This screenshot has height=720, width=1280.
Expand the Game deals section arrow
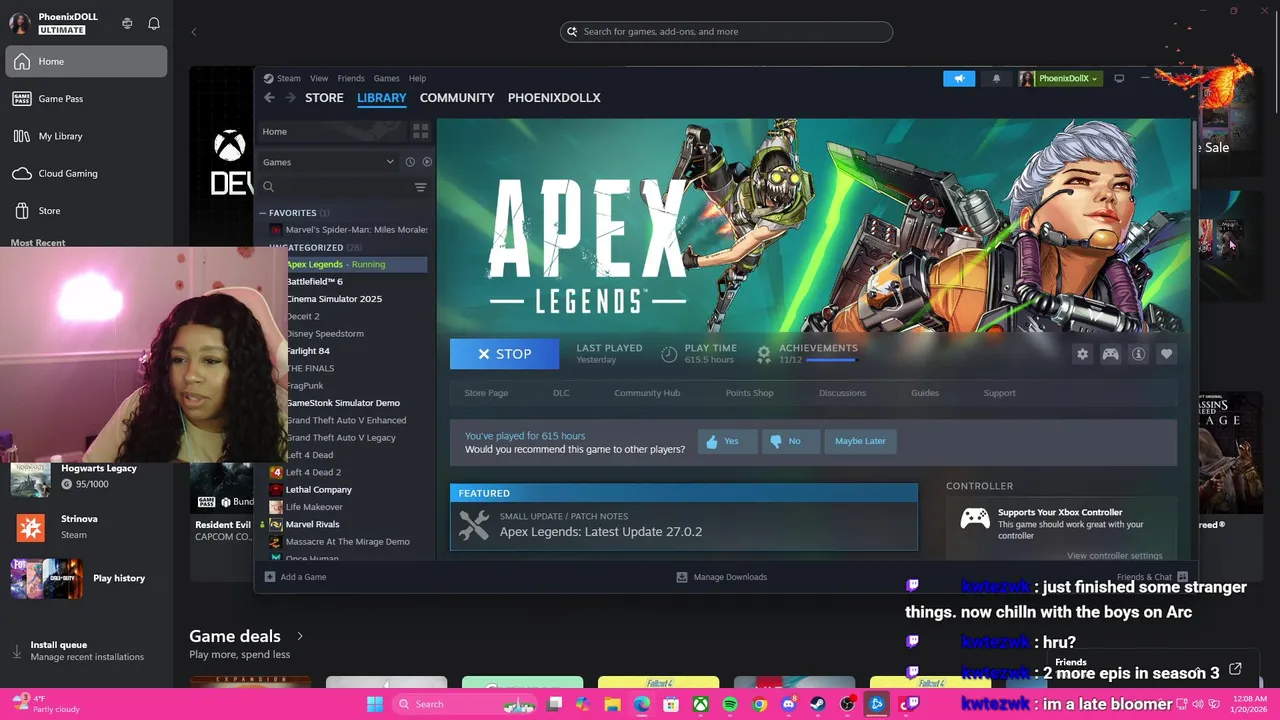point(299,636)
